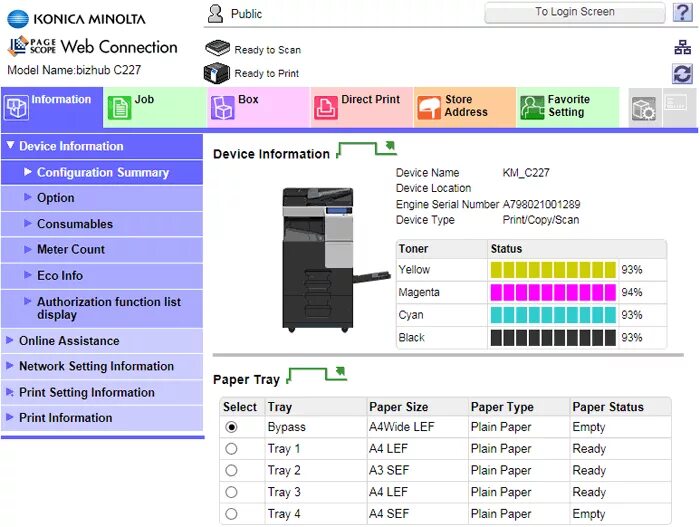
Task: Open the Consumables sidebar item
Action: coord(102,224)
